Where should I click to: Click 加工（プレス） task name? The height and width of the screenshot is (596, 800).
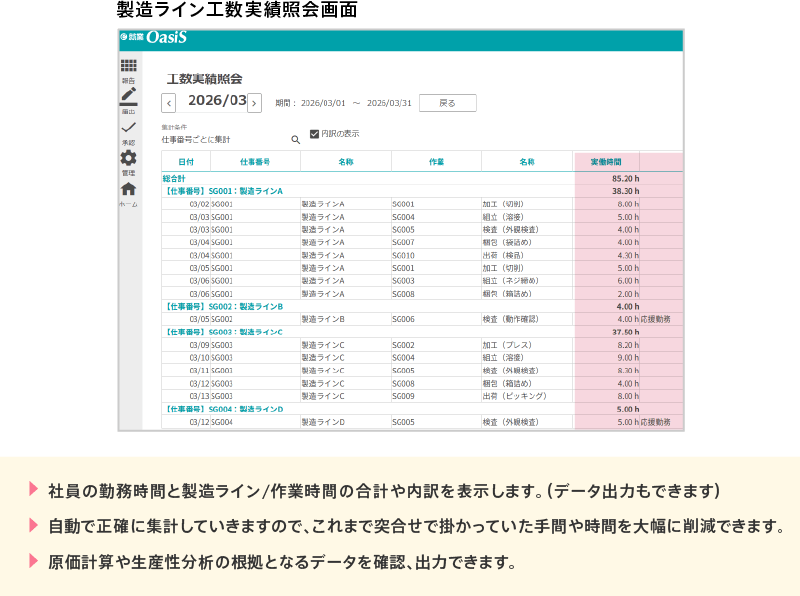point(507,345)
